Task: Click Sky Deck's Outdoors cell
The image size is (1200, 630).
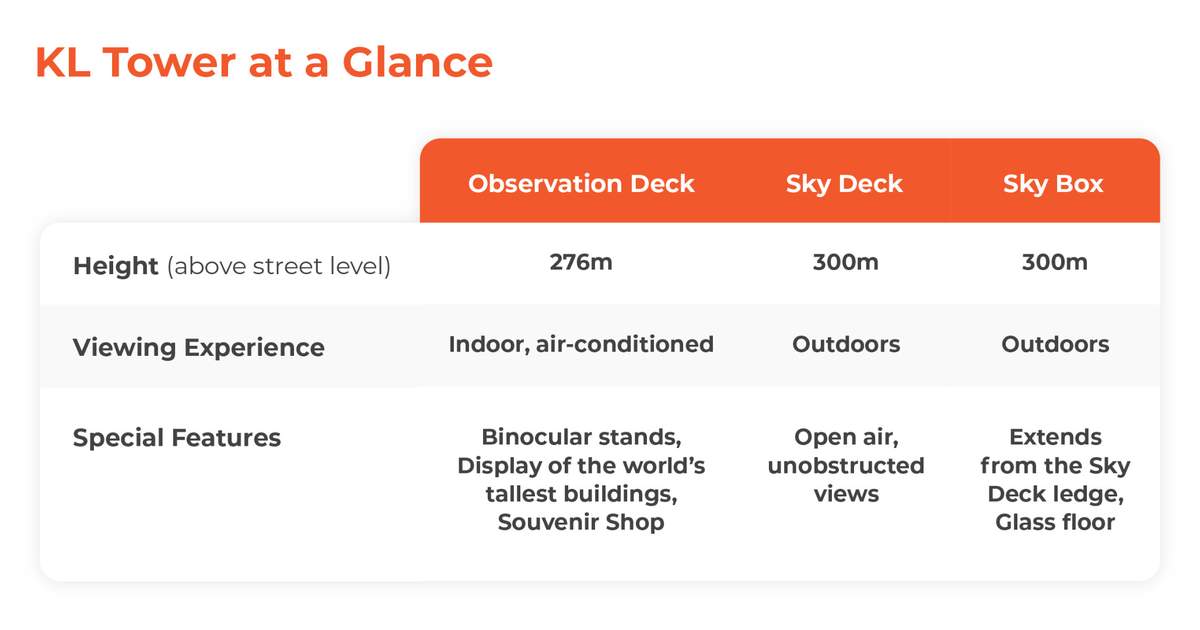Action: [x=846, y=345]
